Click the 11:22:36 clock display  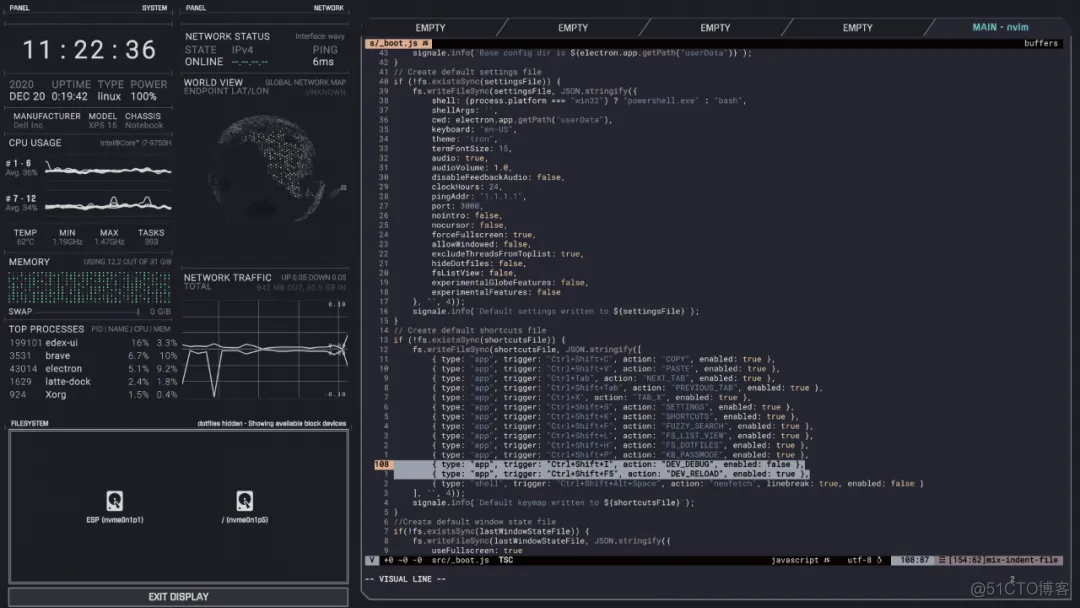[x=90, y=50]
